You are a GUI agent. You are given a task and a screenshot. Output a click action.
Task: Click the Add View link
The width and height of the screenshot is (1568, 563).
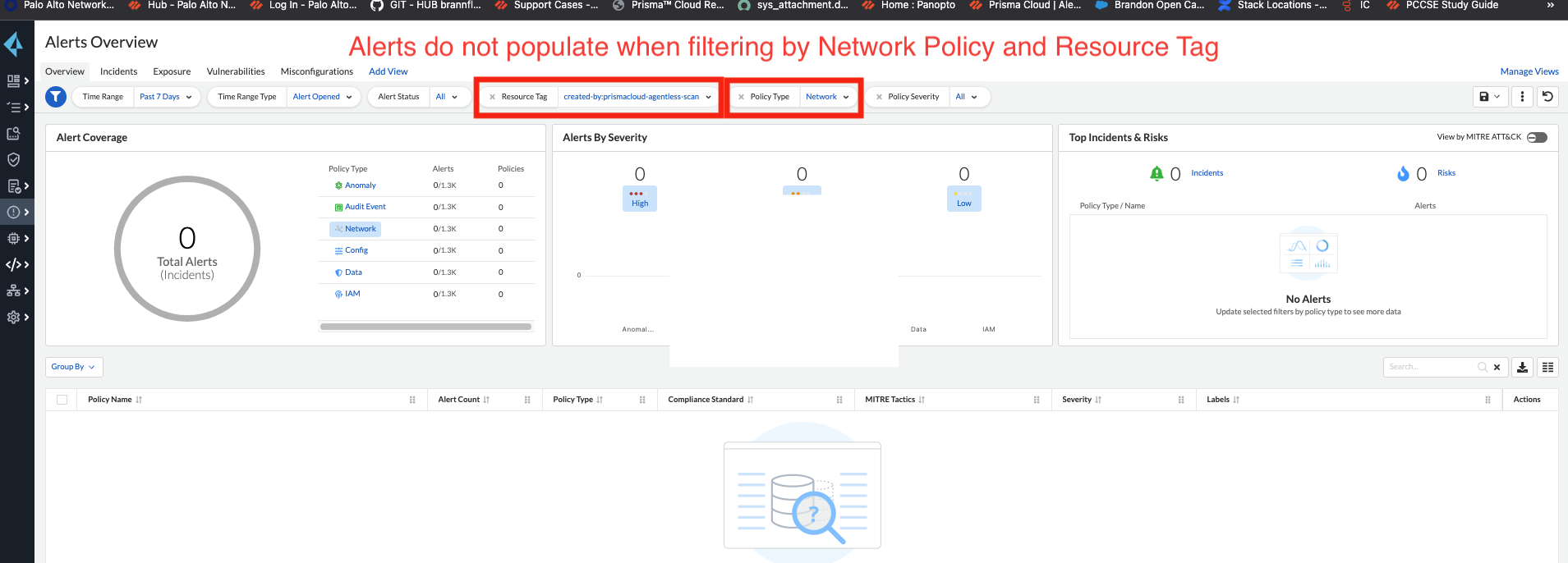[389, 71]
